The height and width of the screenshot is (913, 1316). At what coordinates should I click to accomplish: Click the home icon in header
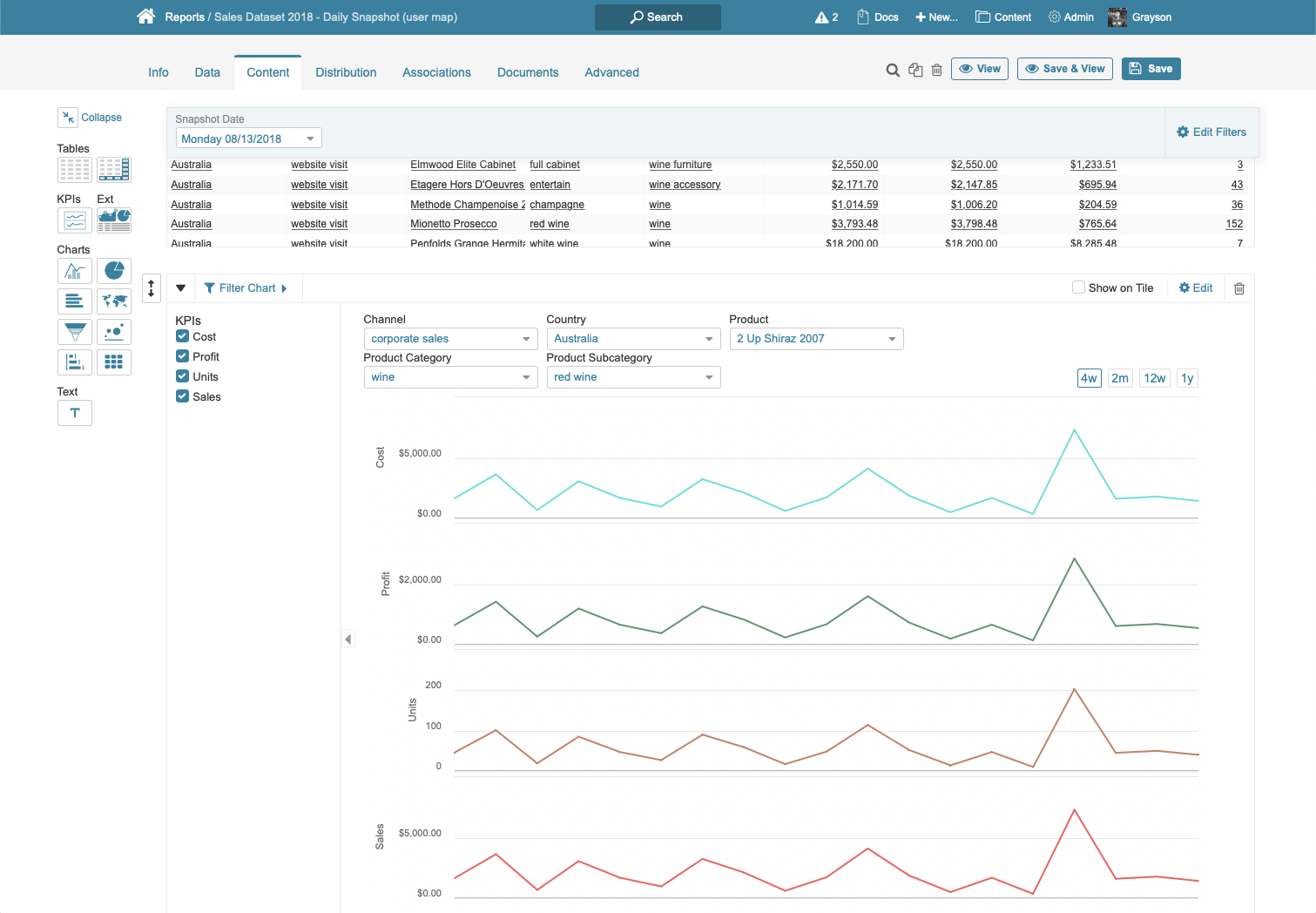click(x=145, y=17)
